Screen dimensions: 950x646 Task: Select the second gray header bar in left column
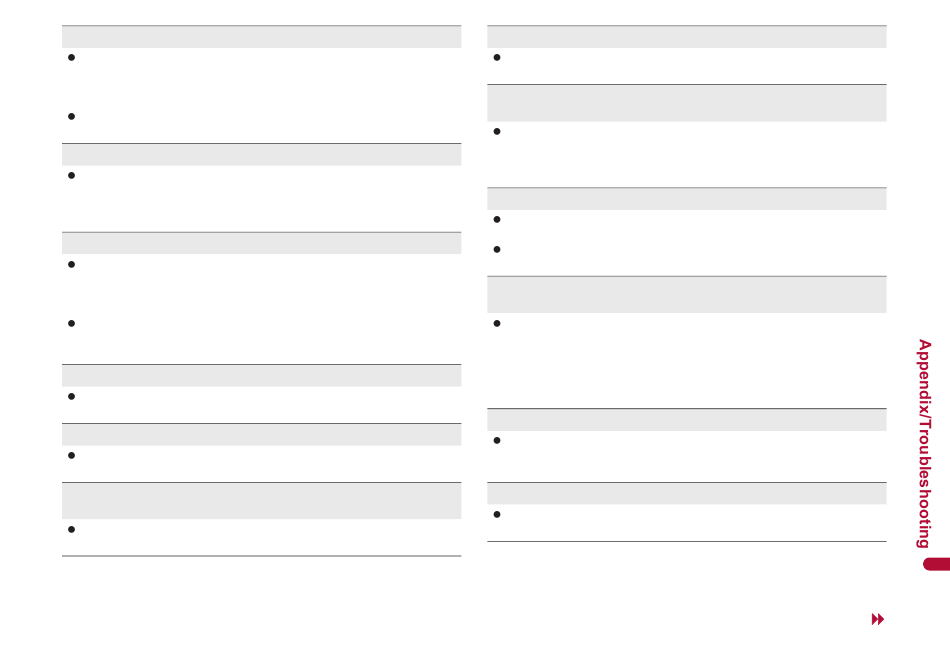261,155
